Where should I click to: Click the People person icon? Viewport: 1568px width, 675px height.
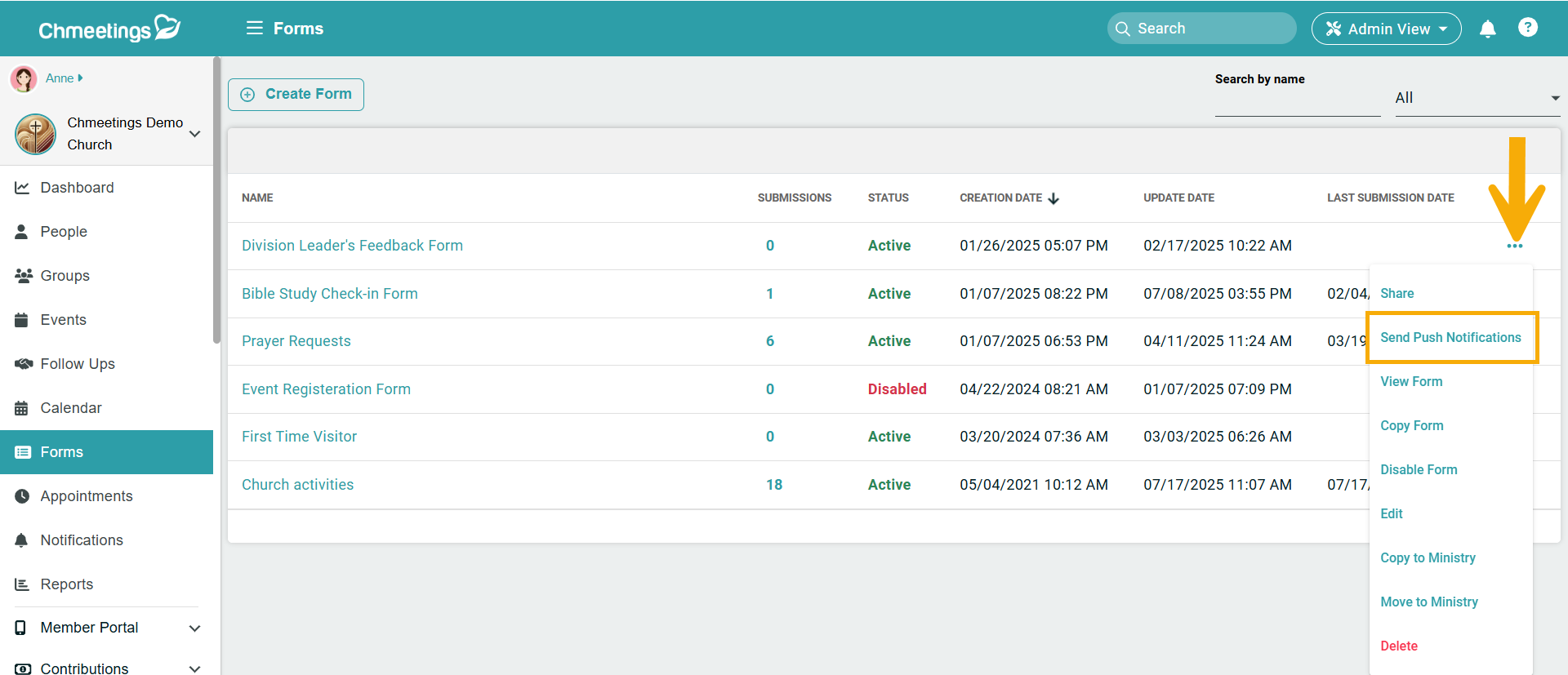pos(22,232)
